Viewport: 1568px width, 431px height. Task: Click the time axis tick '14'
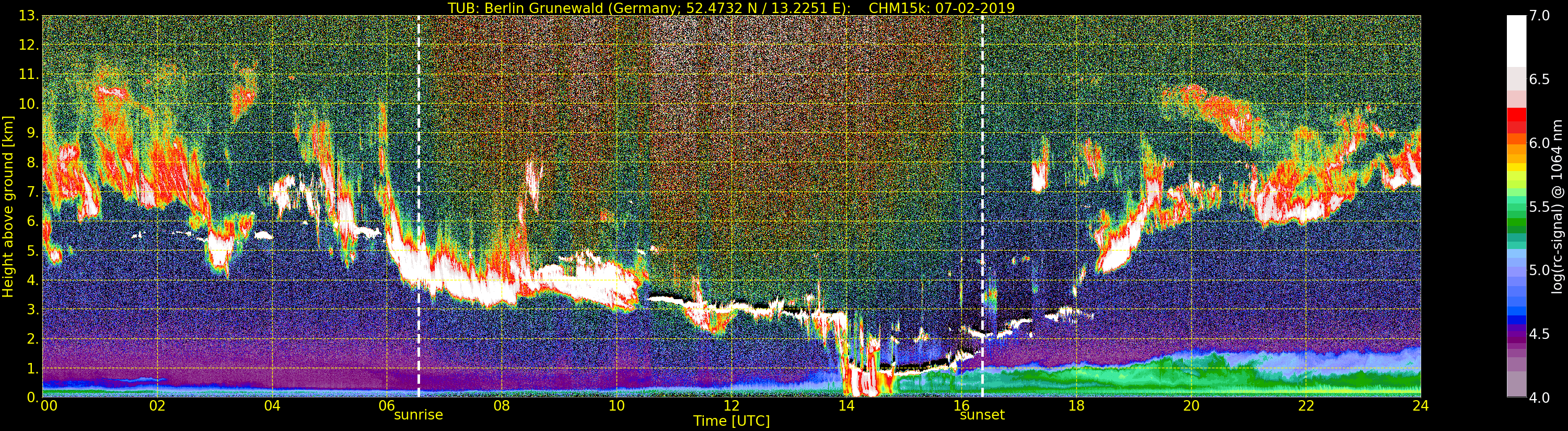pos(846,405)
